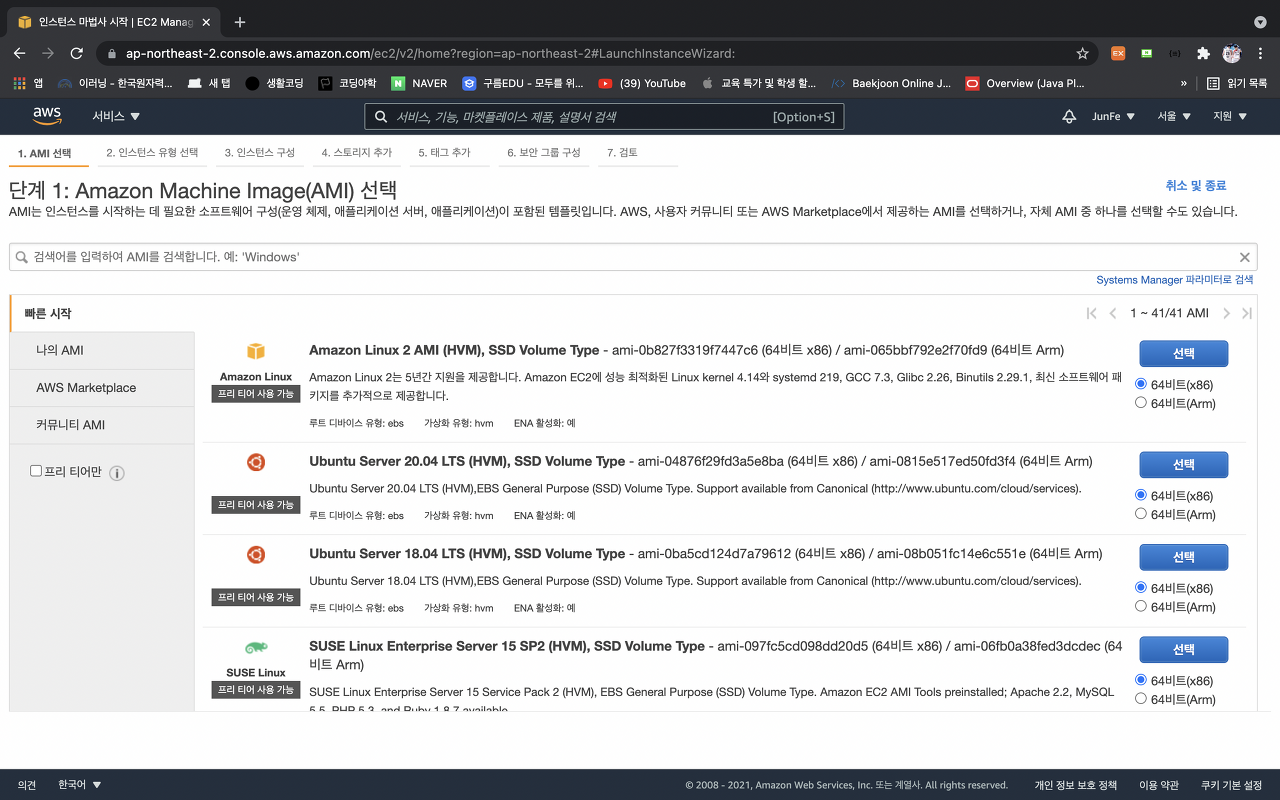Select 64비트(Arm) for Ubuntu 18.04

[1141, 606]
